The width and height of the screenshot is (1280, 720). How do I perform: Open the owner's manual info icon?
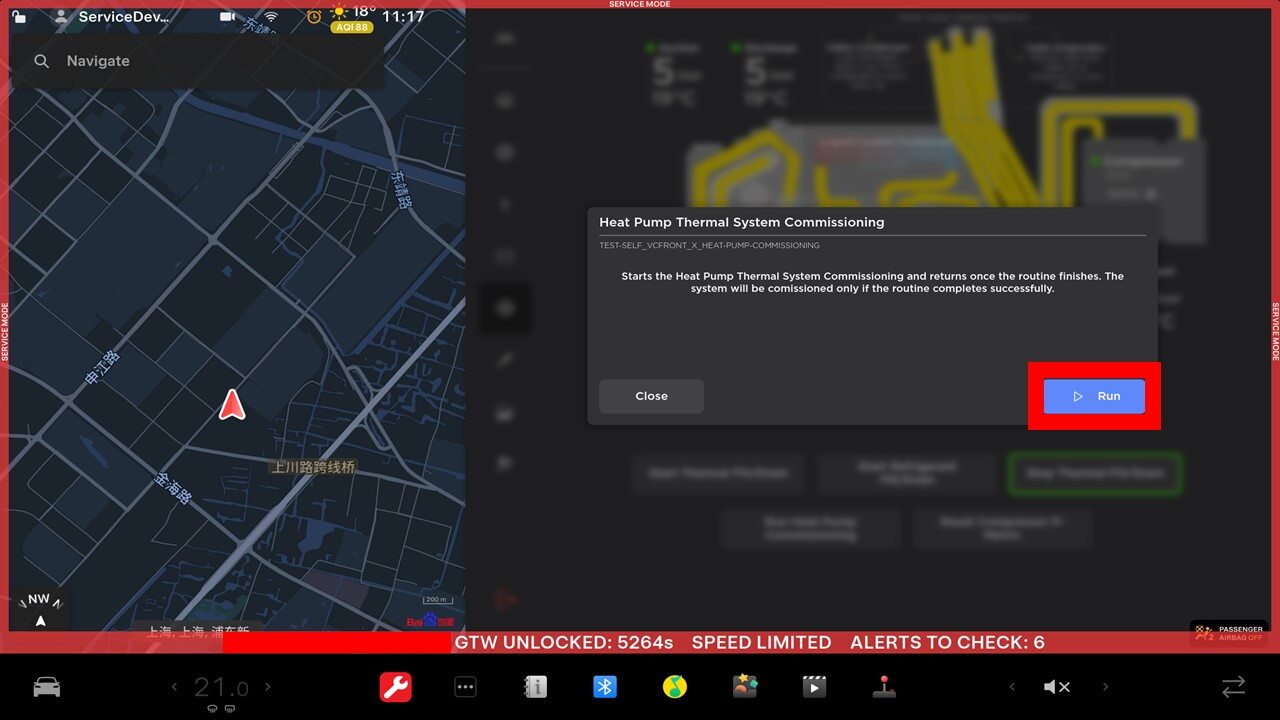tap(535, 687)
